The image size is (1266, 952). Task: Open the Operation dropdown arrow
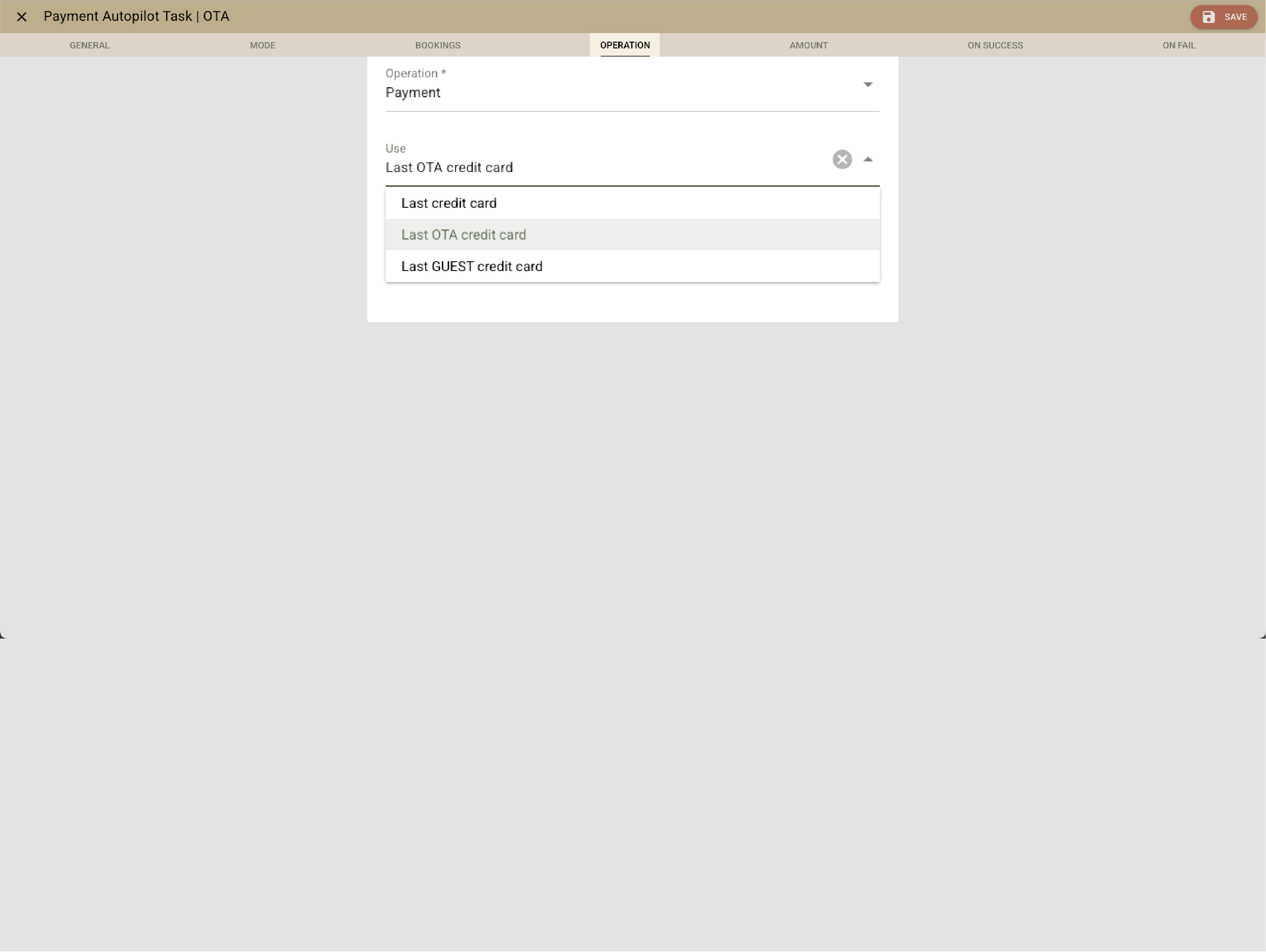868,85
